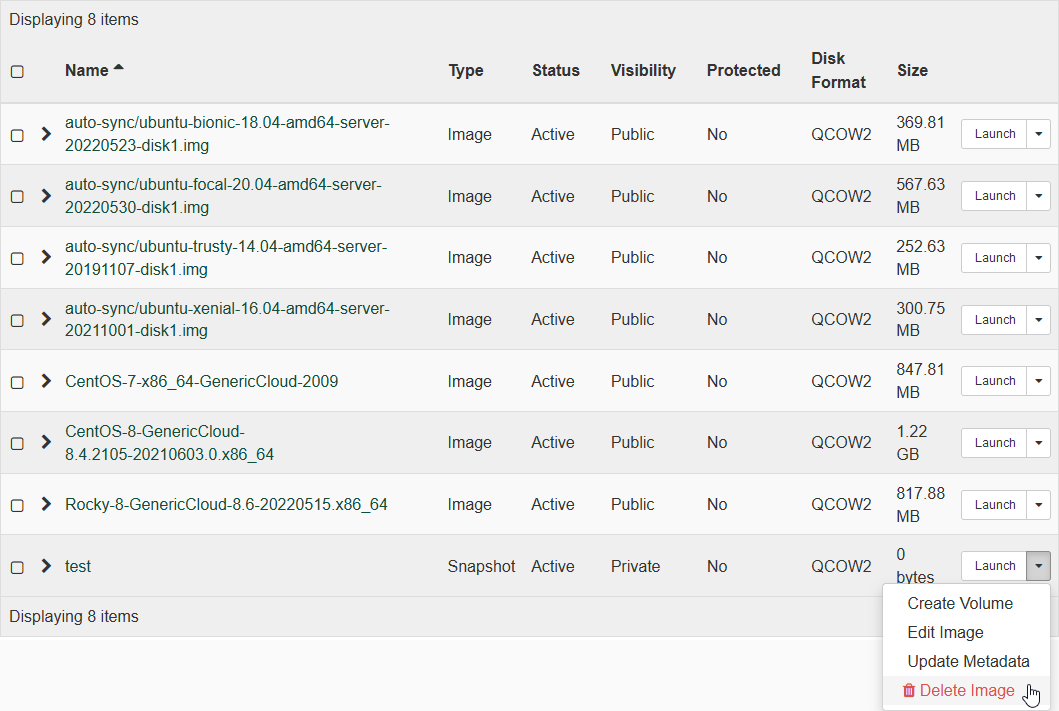The width and height of the screenshot is (1059, 711).
Task: Click the Size column header
Action: pyautogui.click(x=912, y=71)
